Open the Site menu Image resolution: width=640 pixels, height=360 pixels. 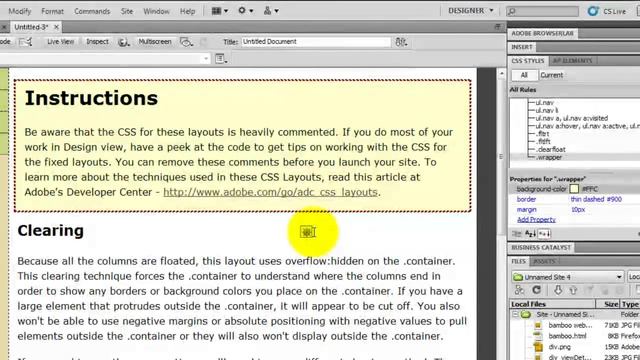(x=127, y=11)
